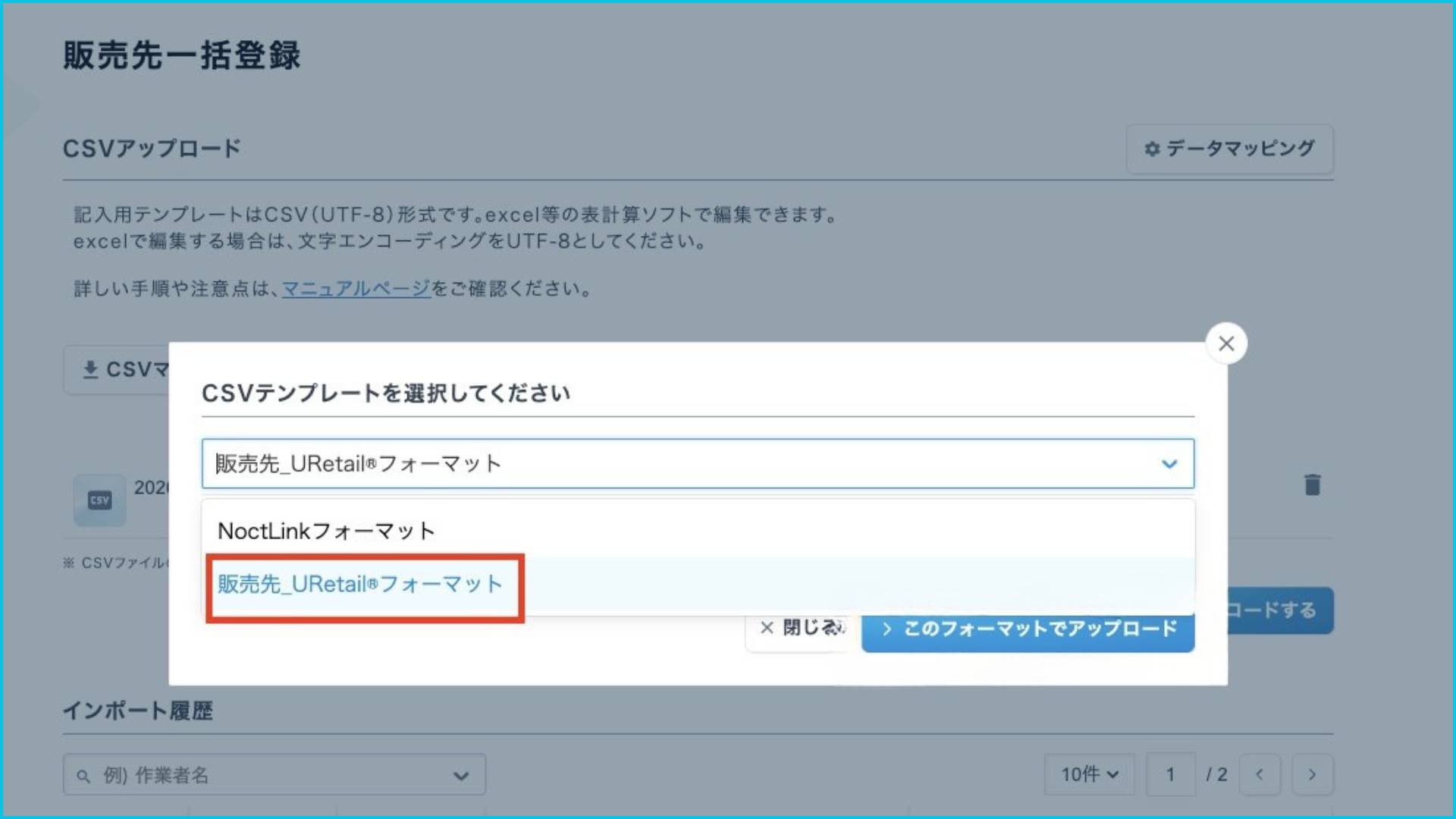Click the gear icon for データマッピング
1456x819 pixels.
[x=1152, y=149]
